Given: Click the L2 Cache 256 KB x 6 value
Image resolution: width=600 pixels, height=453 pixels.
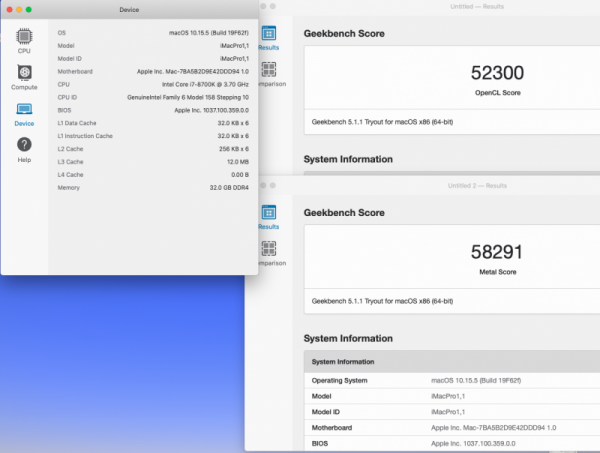Looking at the screenshot, I should [x=234, y=149].
